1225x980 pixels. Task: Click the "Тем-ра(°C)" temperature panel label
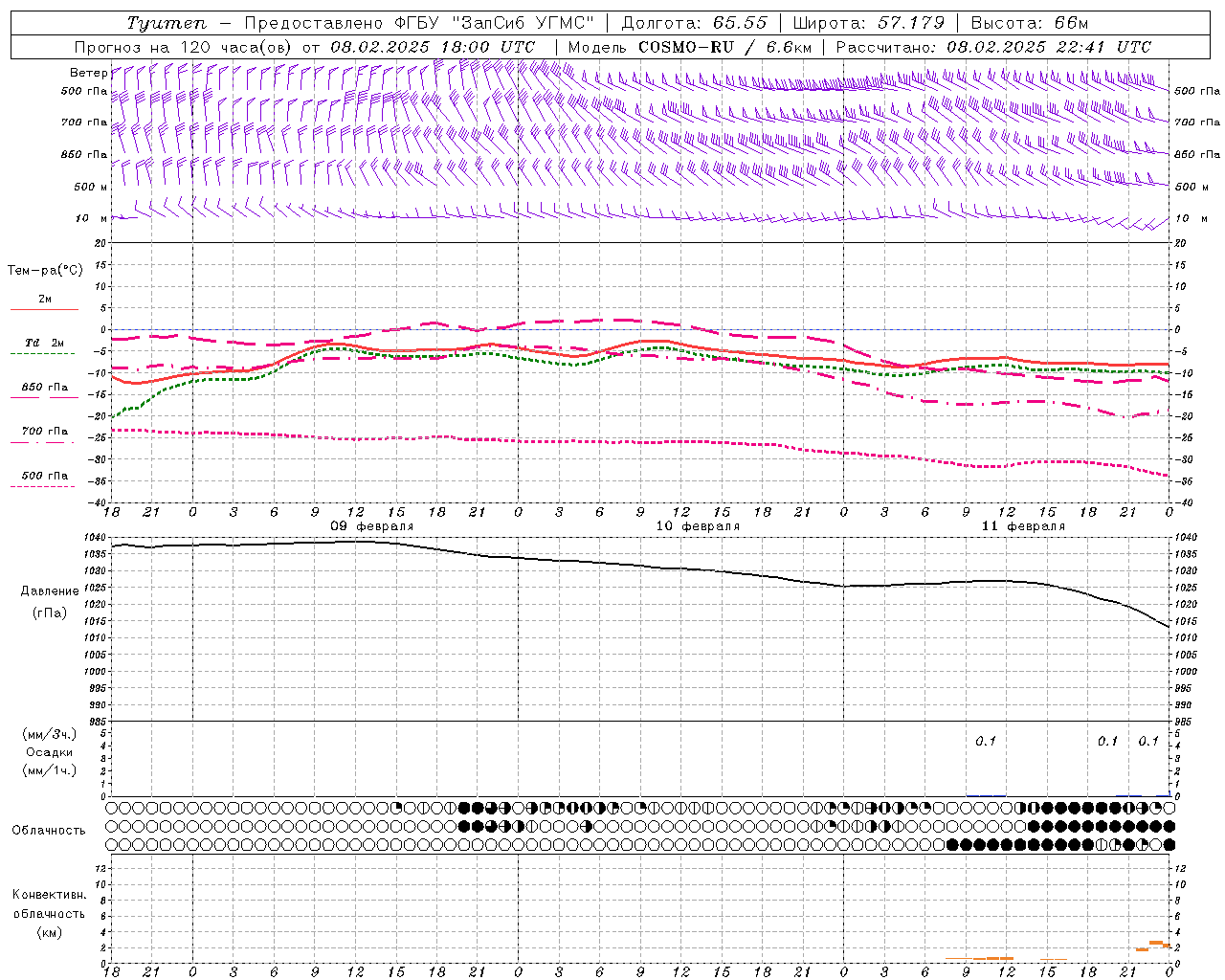coord(45,270)
